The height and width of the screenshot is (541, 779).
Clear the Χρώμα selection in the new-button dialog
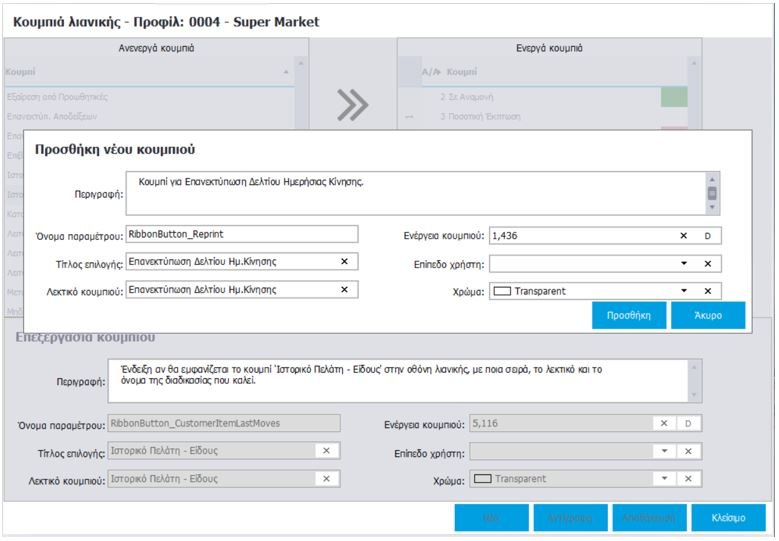(707, 291)
